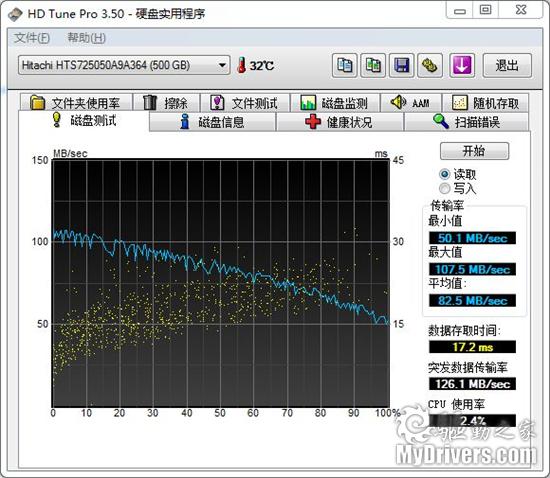Switch to the AAM tab
This screenshot has width=550, height=478.
(x=411, y=103)
